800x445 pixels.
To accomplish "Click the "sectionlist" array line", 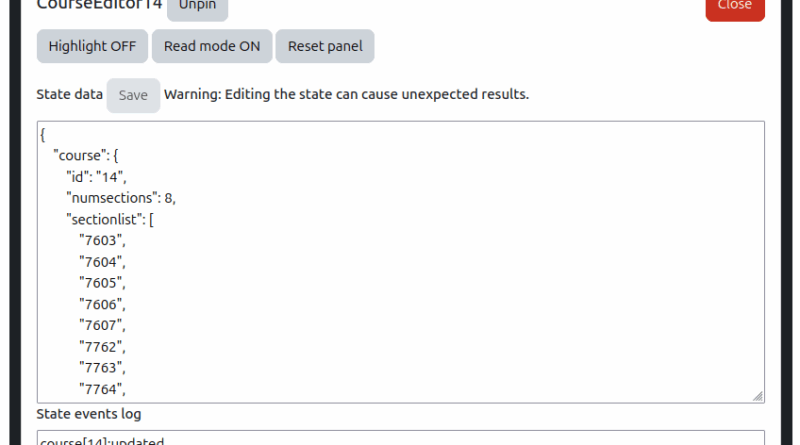I will (x=109, y=219).
